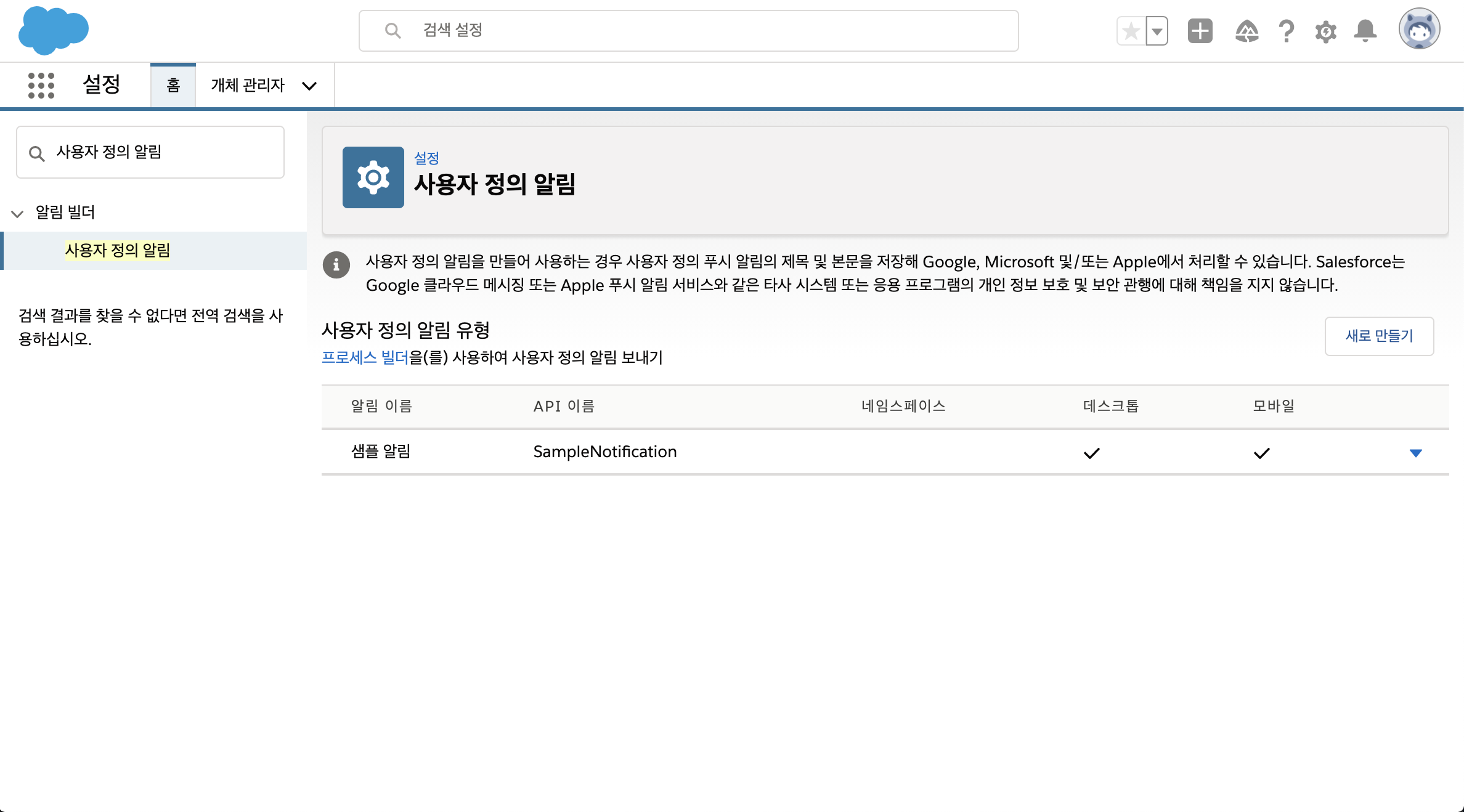The width and height of the screenshot is (1464, 812).
Task: Click the 새로 만들기 button
Action: pos(1379,336)
